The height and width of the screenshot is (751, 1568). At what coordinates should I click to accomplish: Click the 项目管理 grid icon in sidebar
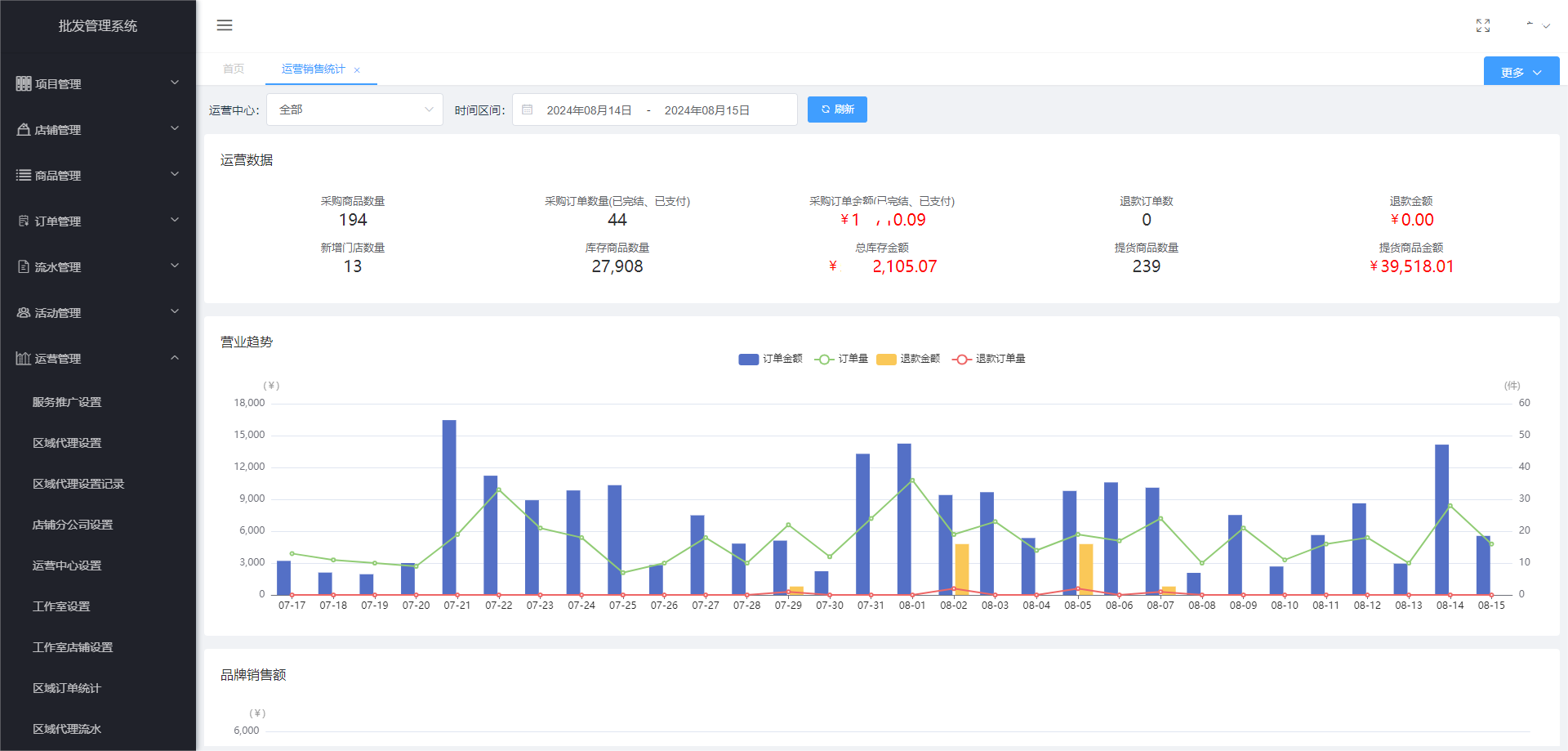(x=24, y=83)
